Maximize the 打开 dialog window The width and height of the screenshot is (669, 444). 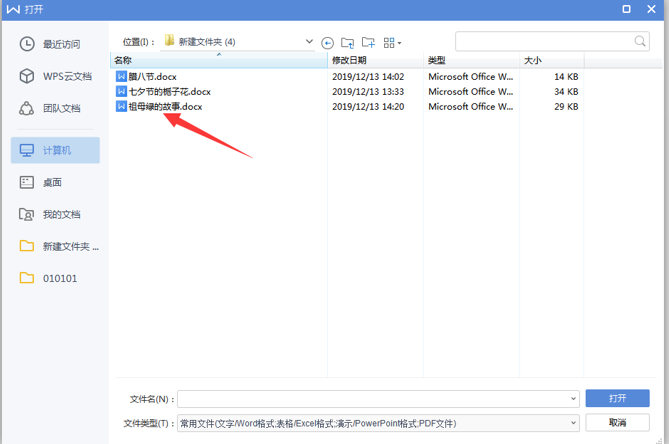(626, 9)
